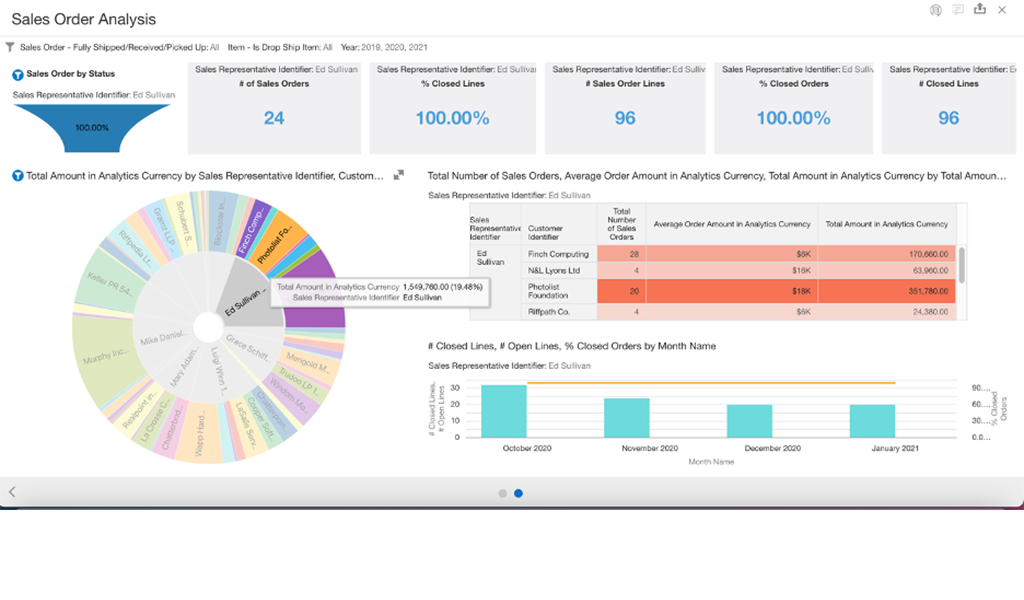Screen dimensions: 1024x600
Task: Click Total Amount in Analytics Currency column header
Action: click(886, 224)
